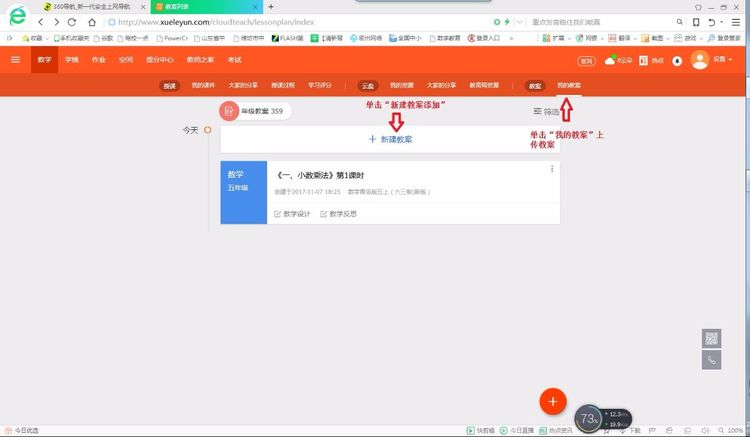Viewport: 750px width, 437px height.
Task: Select 考试 tab in main navigation
Action: 234,60
